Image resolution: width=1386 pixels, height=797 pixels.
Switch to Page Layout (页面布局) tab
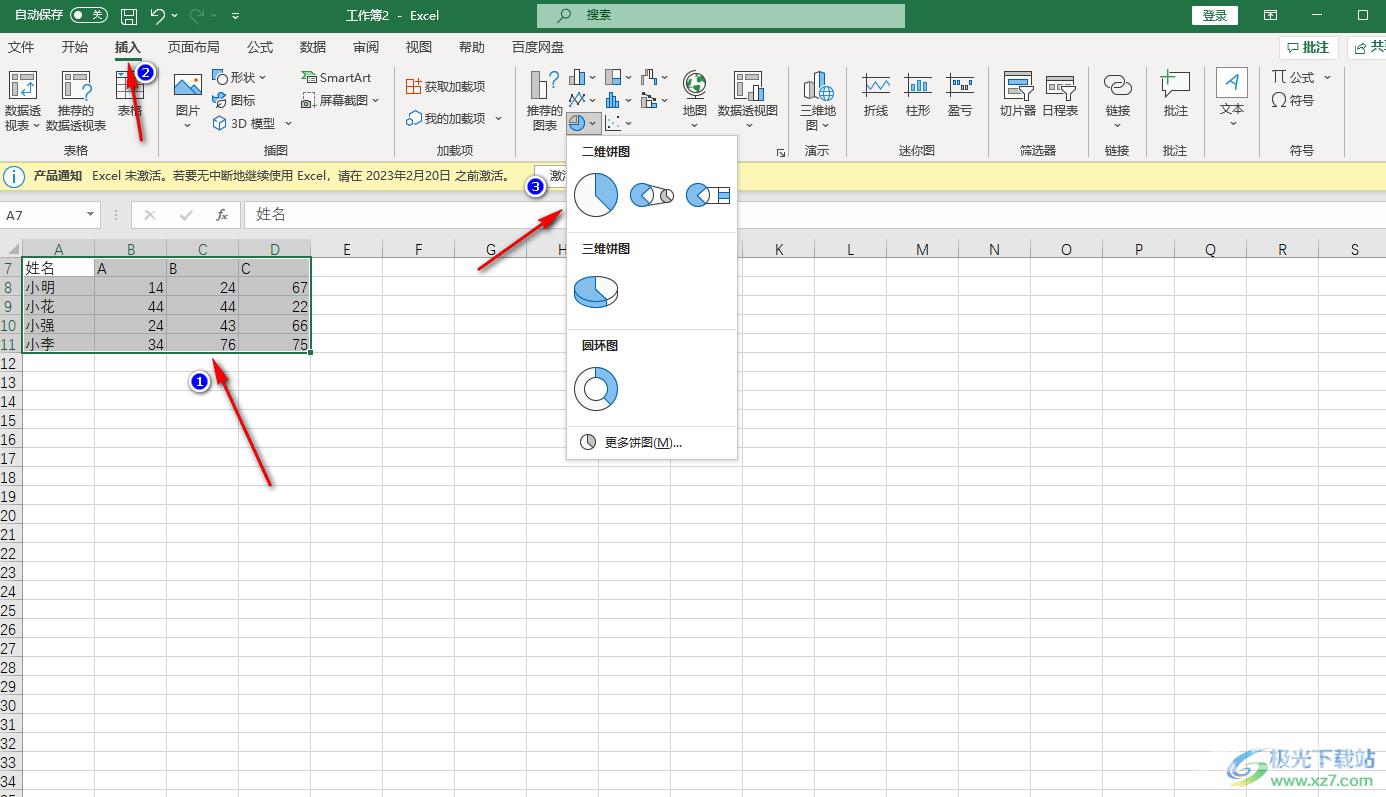193,47
